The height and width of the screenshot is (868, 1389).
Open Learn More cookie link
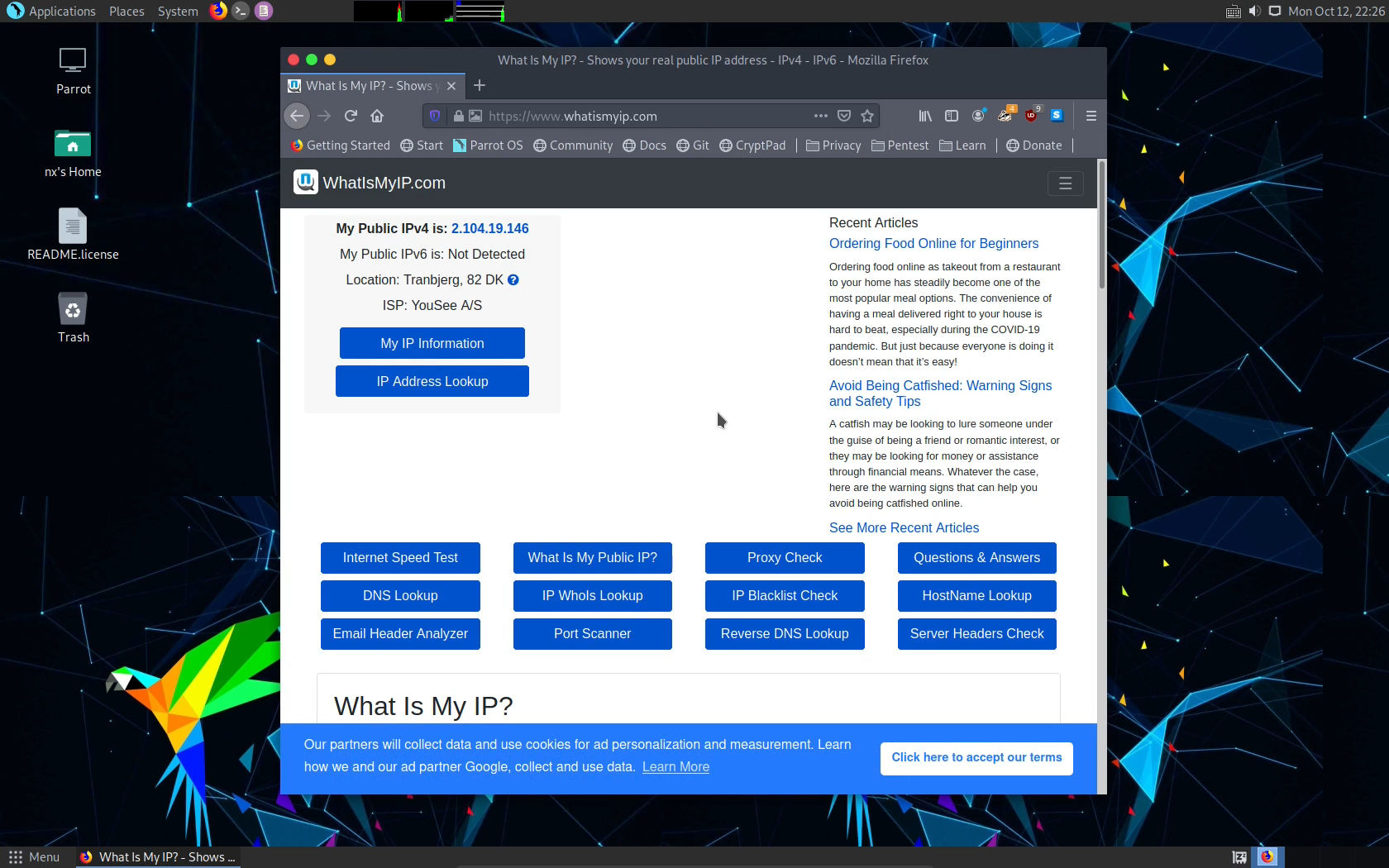click(x=675, y=767)
